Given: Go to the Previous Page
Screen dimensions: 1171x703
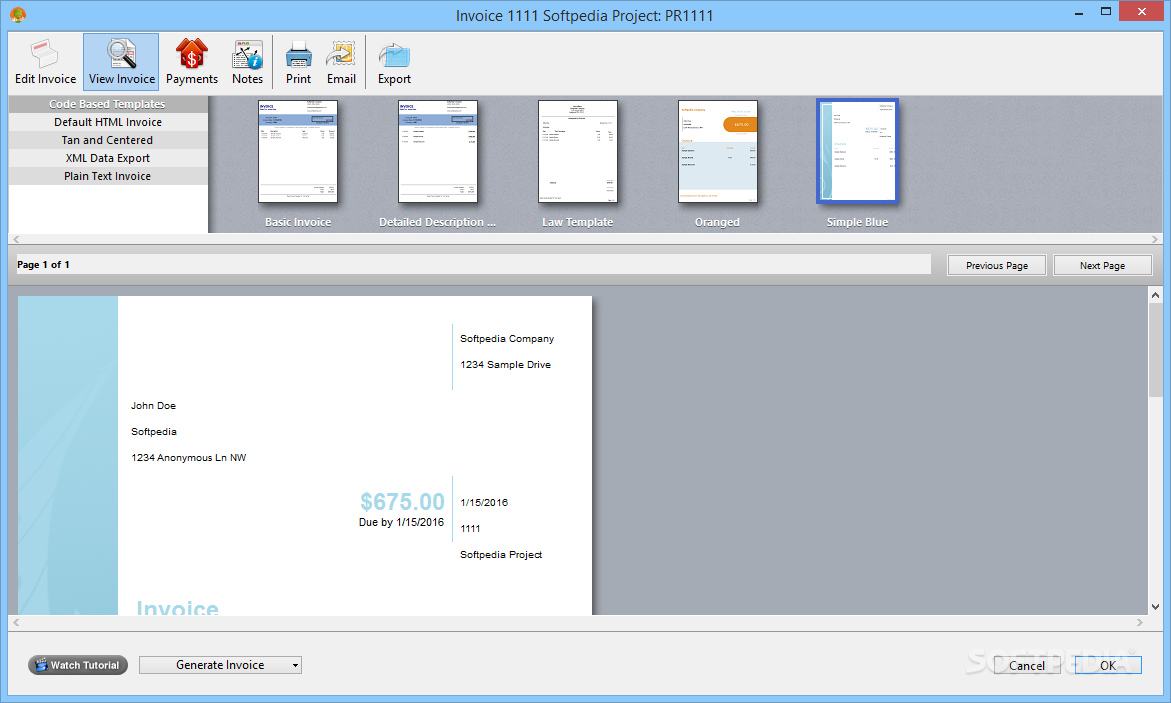Looking at the screenshot, I should coord(996,265).
